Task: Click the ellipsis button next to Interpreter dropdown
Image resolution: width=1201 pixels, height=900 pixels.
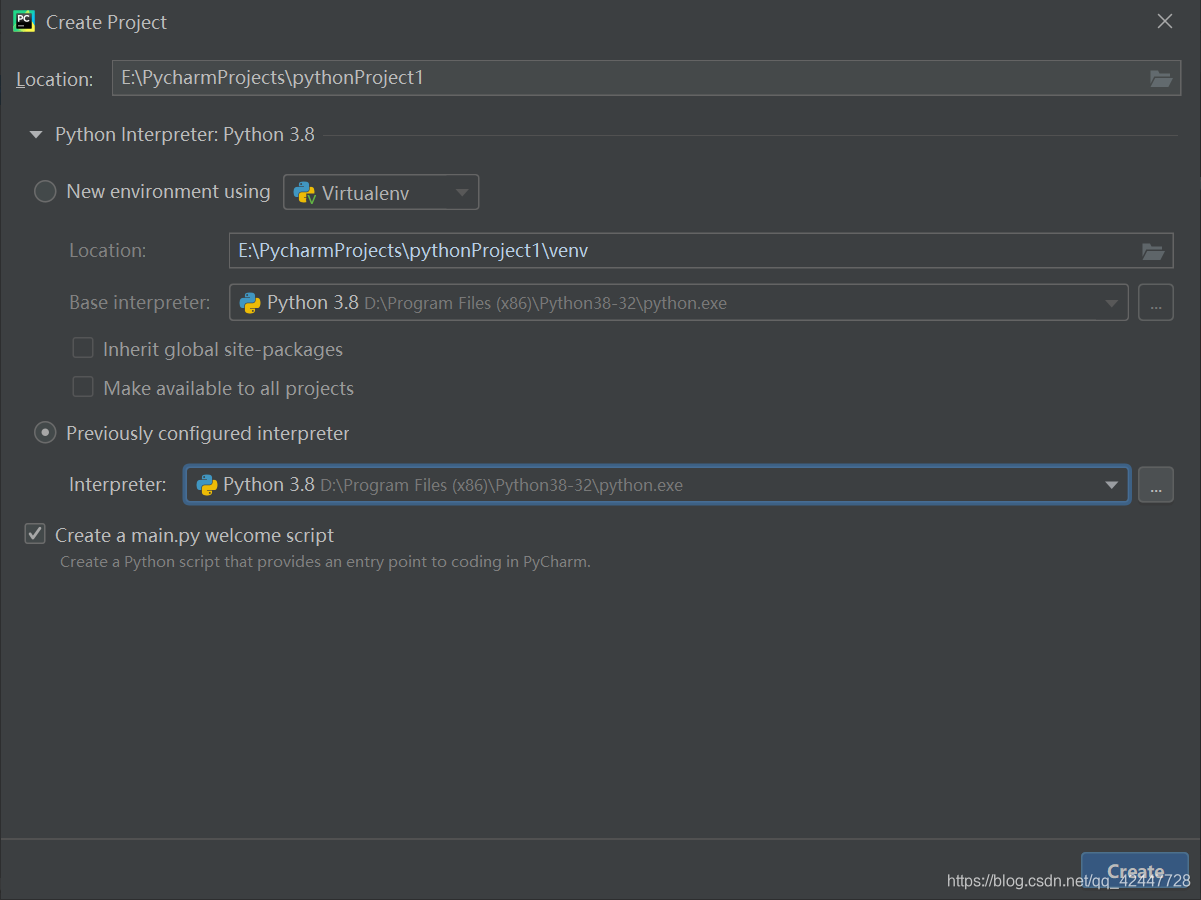Action: pyautogui.click(x=1155, y=485)
